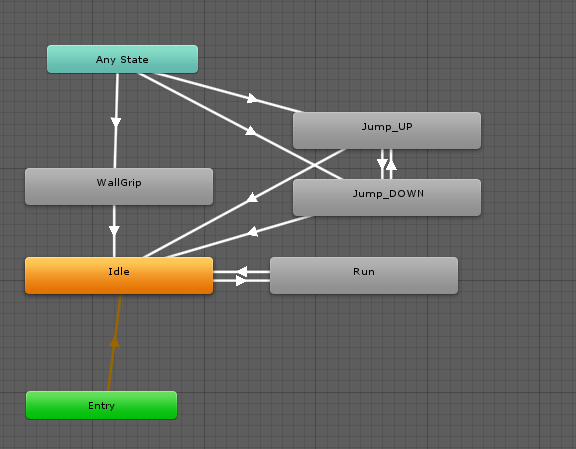The image size is (576, 449).
Task: Select the WallGrip state node
Action: point(119,186)
